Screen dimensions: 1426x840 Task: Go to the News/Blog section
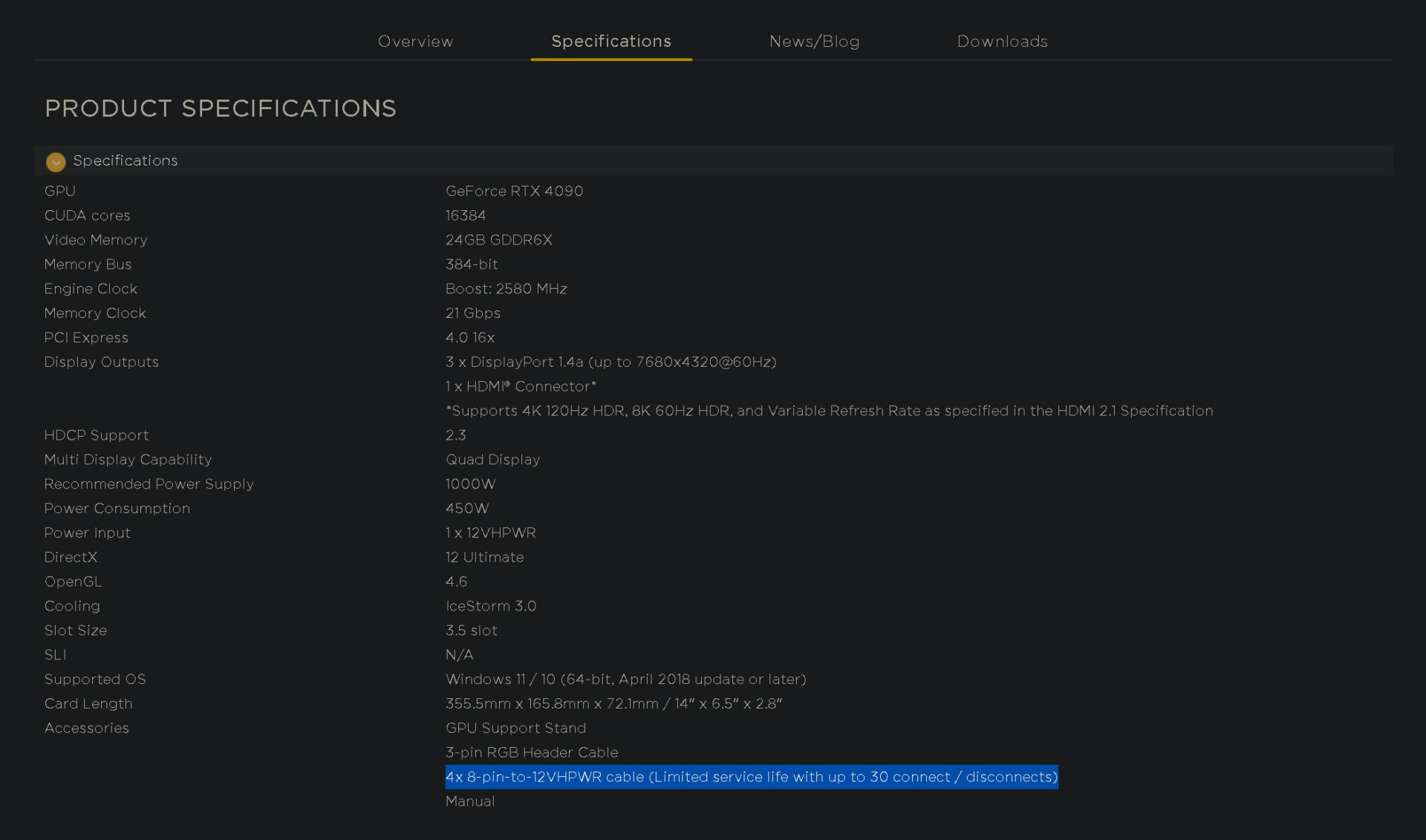pyautogui.click(x=814, y=41)
